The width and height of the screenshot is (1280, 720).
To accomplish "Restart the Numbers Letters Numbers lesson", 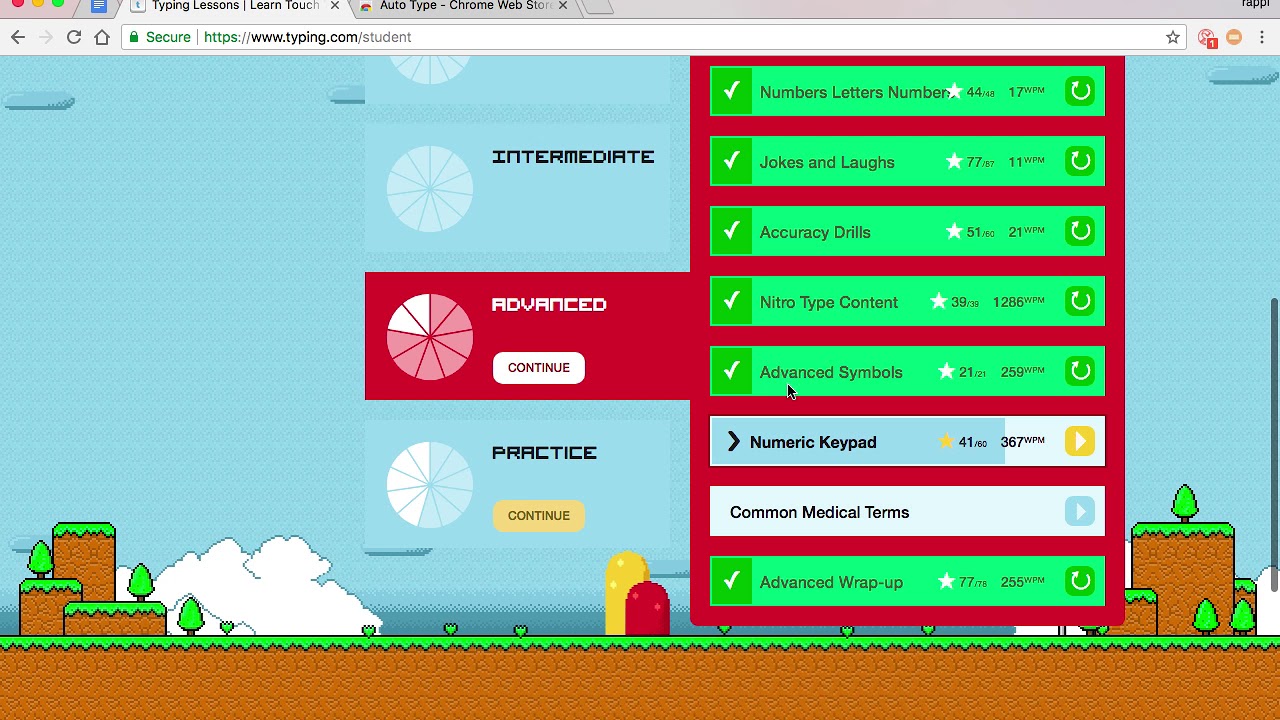I will click(1080, 91).
